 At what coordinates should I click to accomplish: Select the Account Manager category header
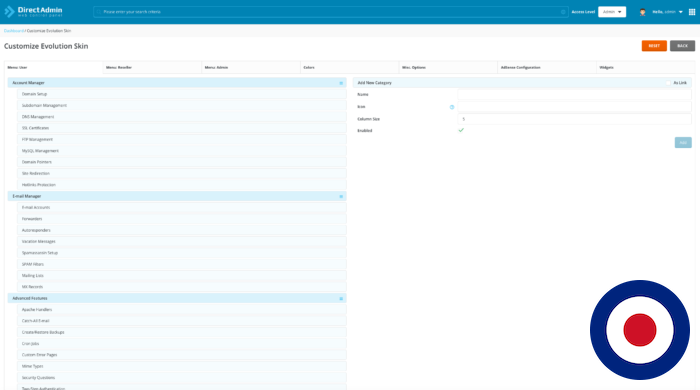[x=177, y=83]
